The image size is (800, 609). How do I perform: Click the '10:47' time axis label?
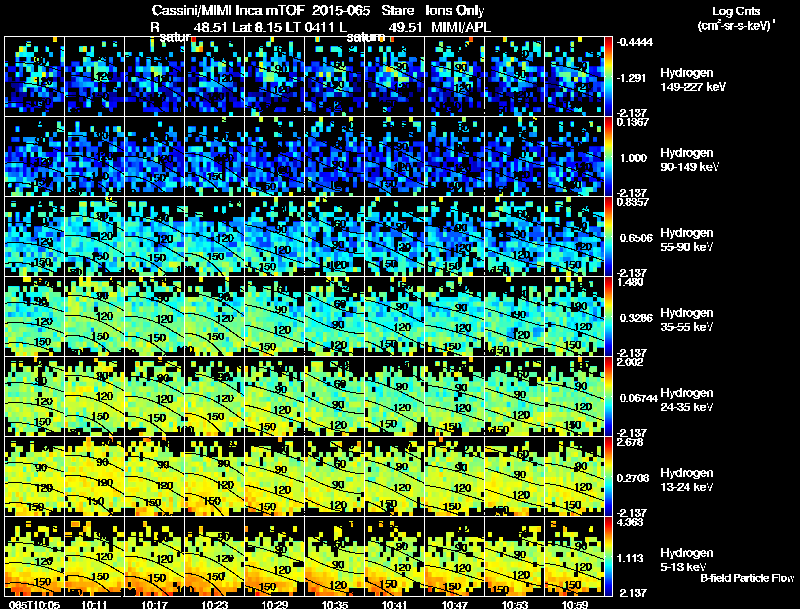coord(455,604)
